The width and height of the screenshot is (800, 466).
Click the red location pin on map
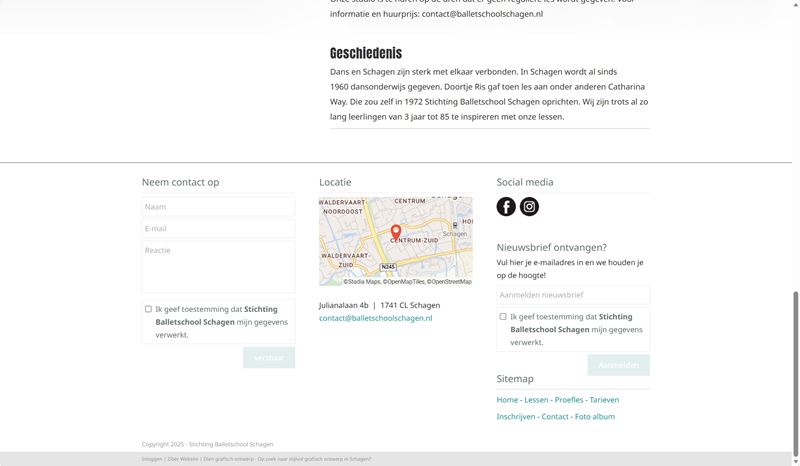click(x=396, y=232)
